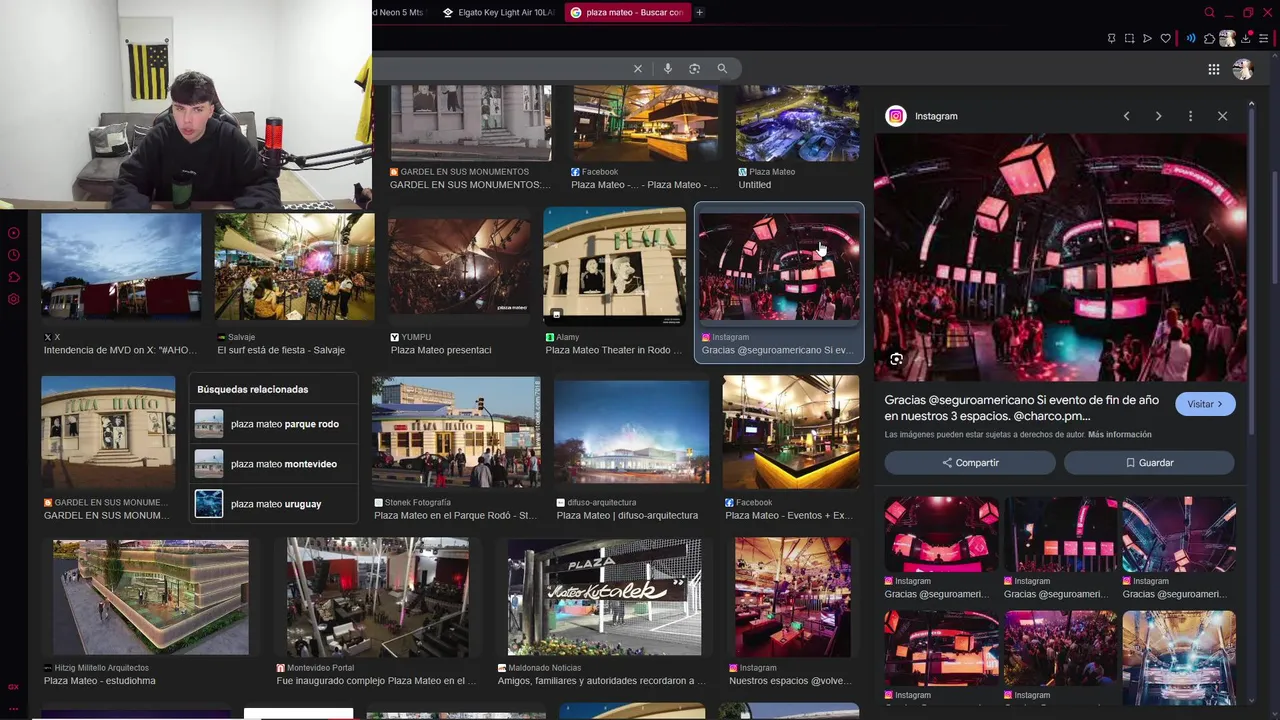Click the pin icon in browser toolbar

click(x=1111, y=39)
